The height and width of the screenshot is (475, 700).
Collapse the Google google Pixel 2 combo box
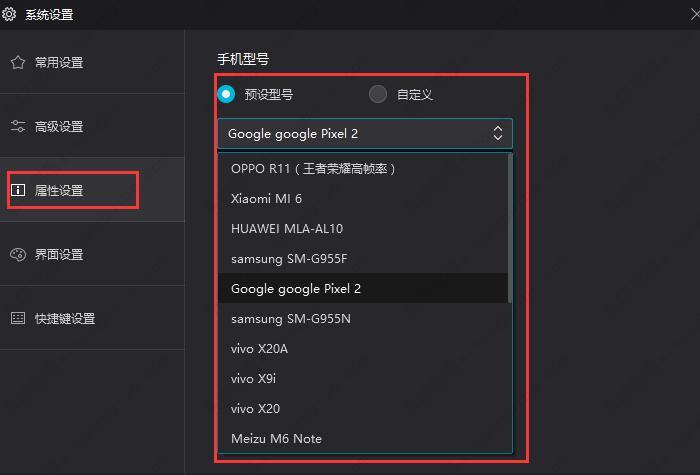(x=365, y=133)
